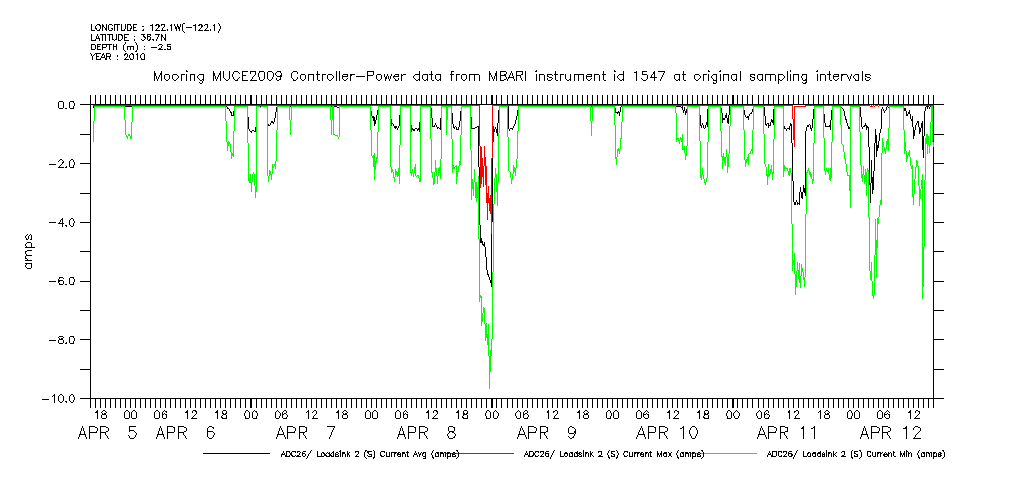Click the plot title starting with Mooring MUCE2009
This screenshot has height=504, width=1009.
(511, 76)
